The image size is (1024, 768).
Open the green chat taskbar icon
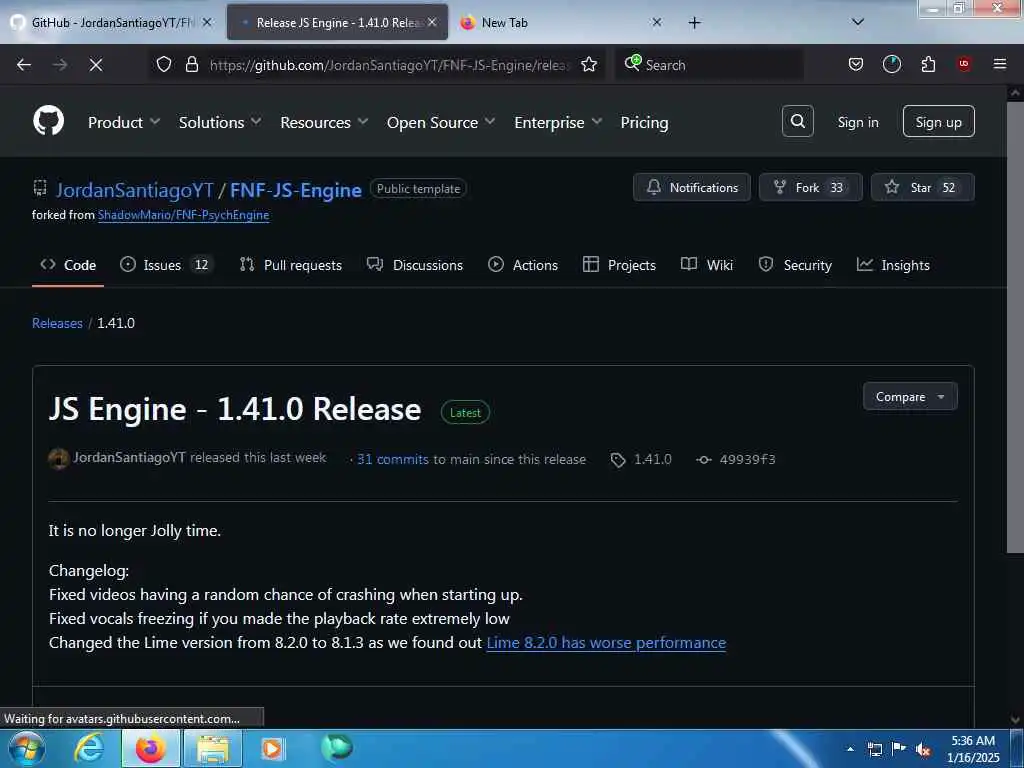tap(337, 747)
